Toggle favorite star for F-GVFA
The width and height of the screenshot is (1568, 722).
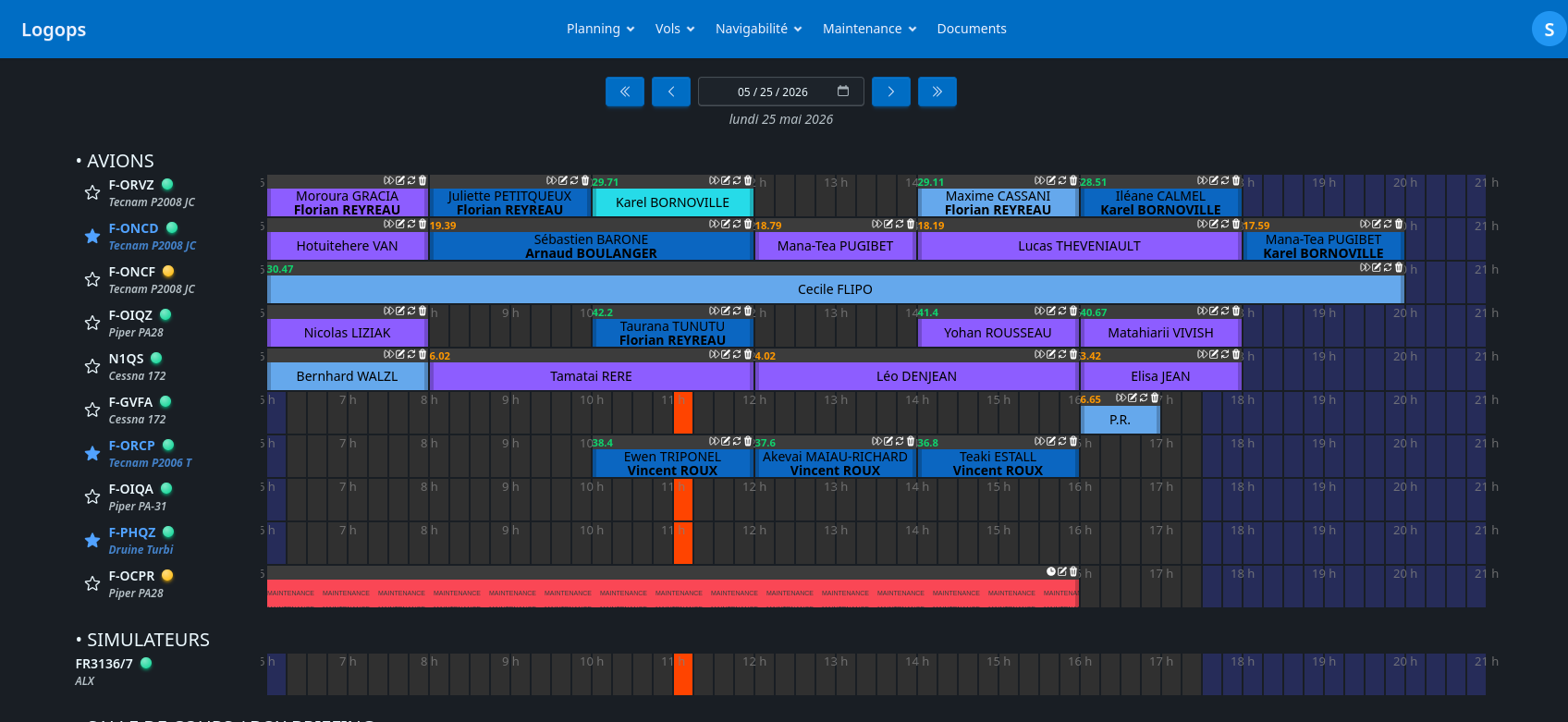point(92,410)
